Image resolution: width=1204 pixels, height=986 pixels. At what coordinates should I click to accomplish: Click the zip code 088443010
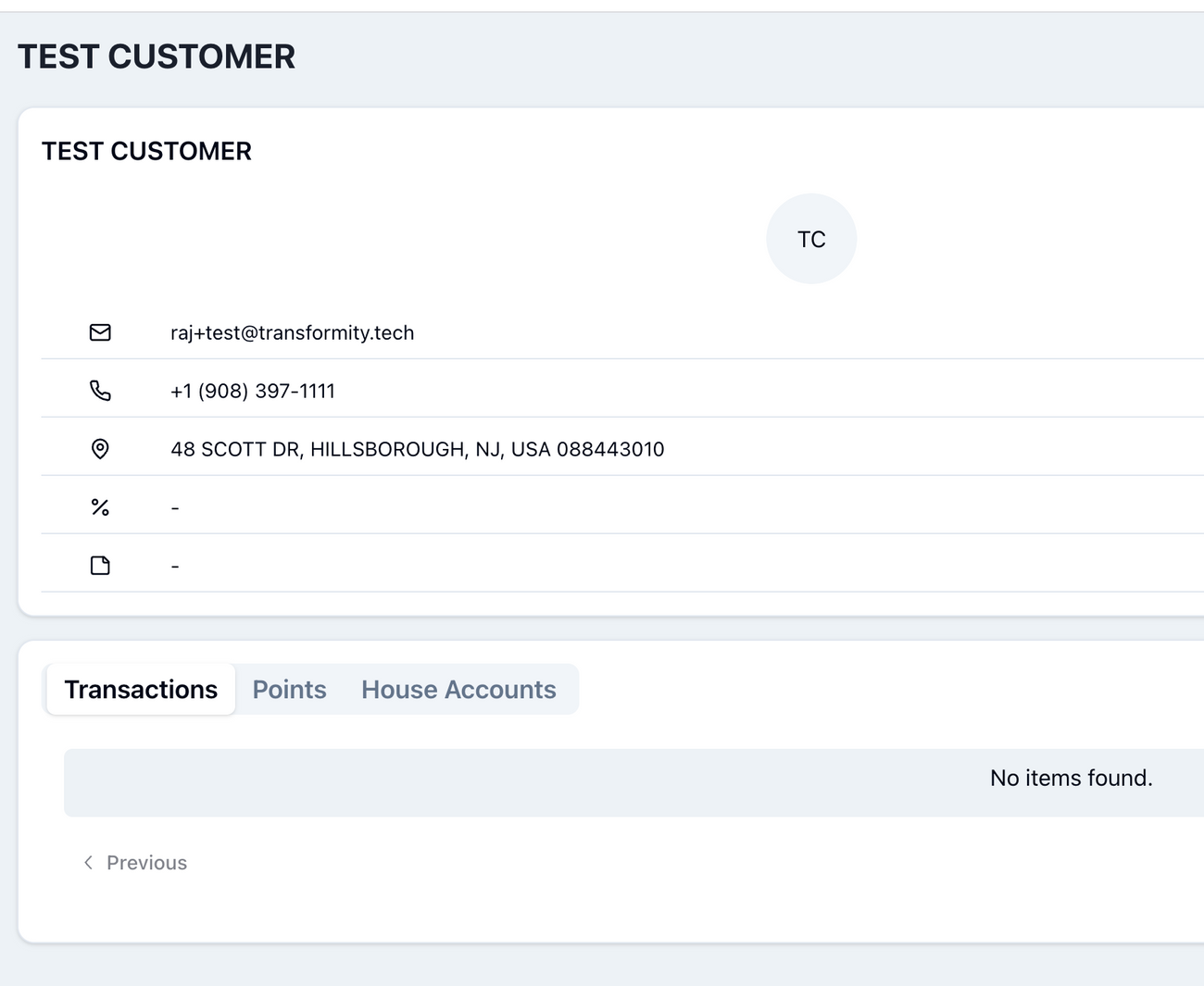click(610, 449)
